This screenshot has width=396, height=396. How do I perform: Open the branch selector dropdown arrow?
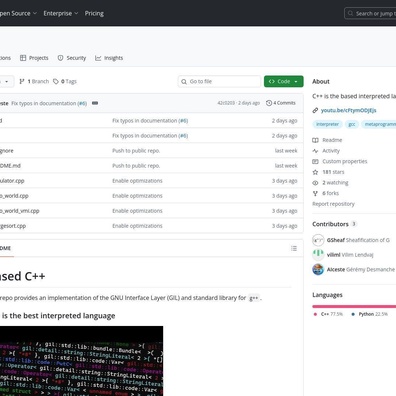click(7, 82)
